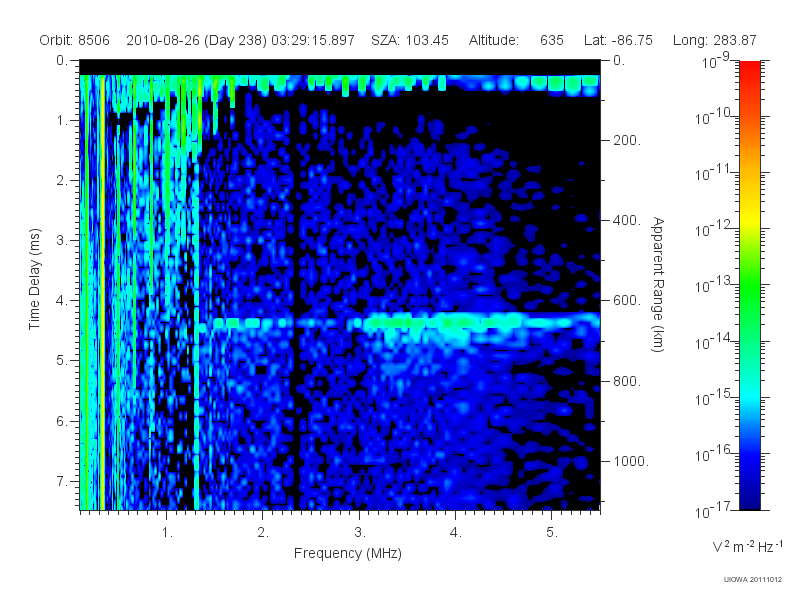Viewport: 800px width, 600px height.
Task: Click the '200.' apparent range tick label
Action: point(627,140)
